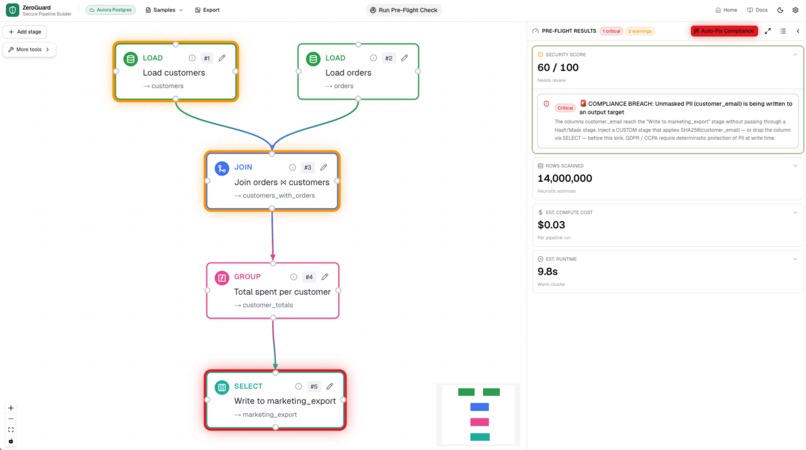Viewport: 806px width, 450px height.
Task: Edit the Total spent per customer stage
Action: (x=325, y=277)
